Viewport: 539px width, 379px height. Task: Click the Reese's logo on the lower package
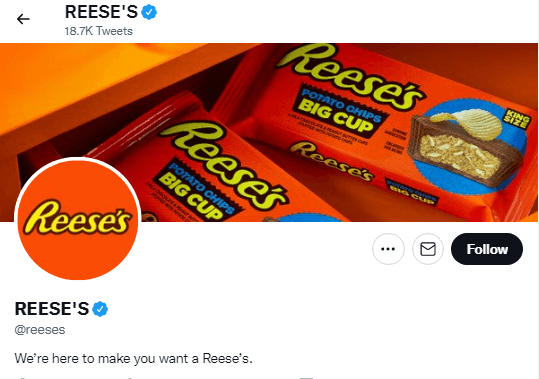[x=223, y=165]
